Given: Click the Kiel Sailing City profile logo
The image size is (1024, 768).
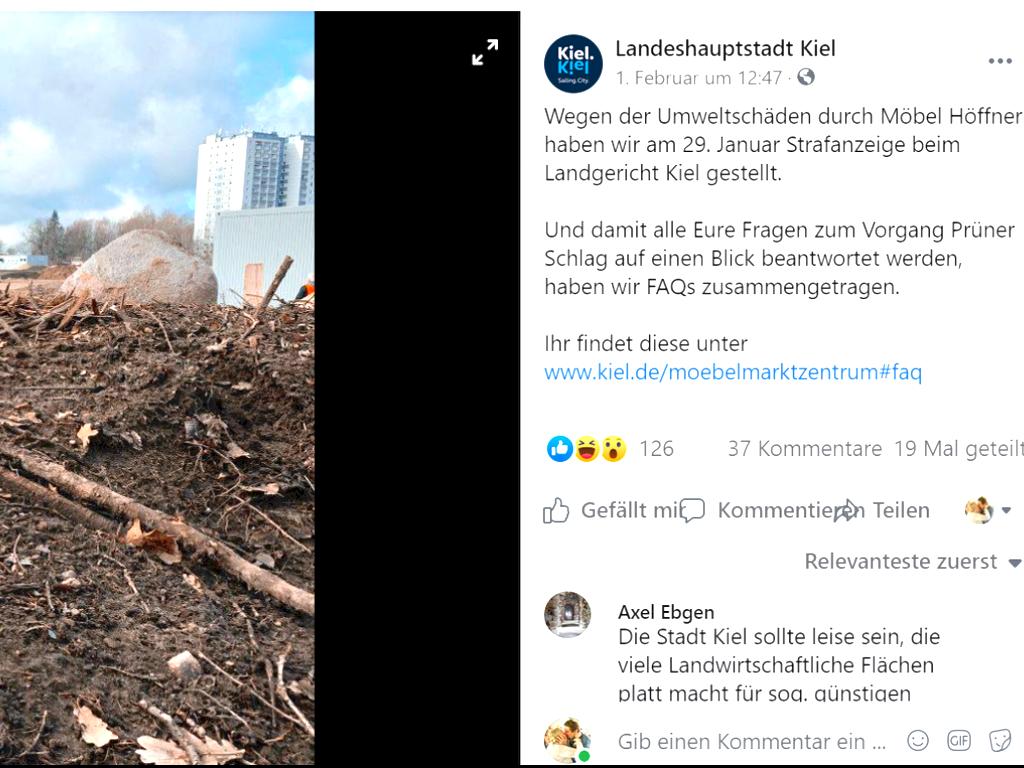Looking at the screenshot, I should [573, 63].
